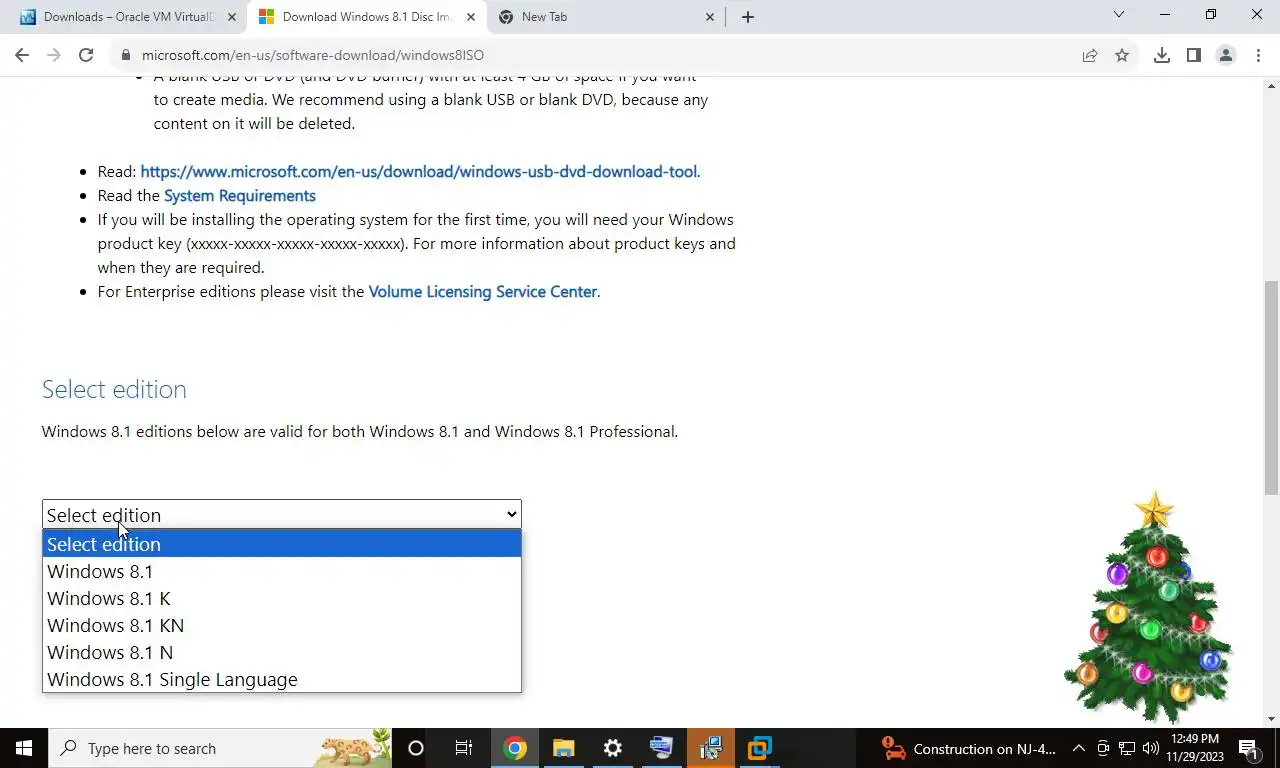Close the Oracle VM VirtualBox Downloads tab
Viewport: 1280px width, 768px height.
click(232, 17)
